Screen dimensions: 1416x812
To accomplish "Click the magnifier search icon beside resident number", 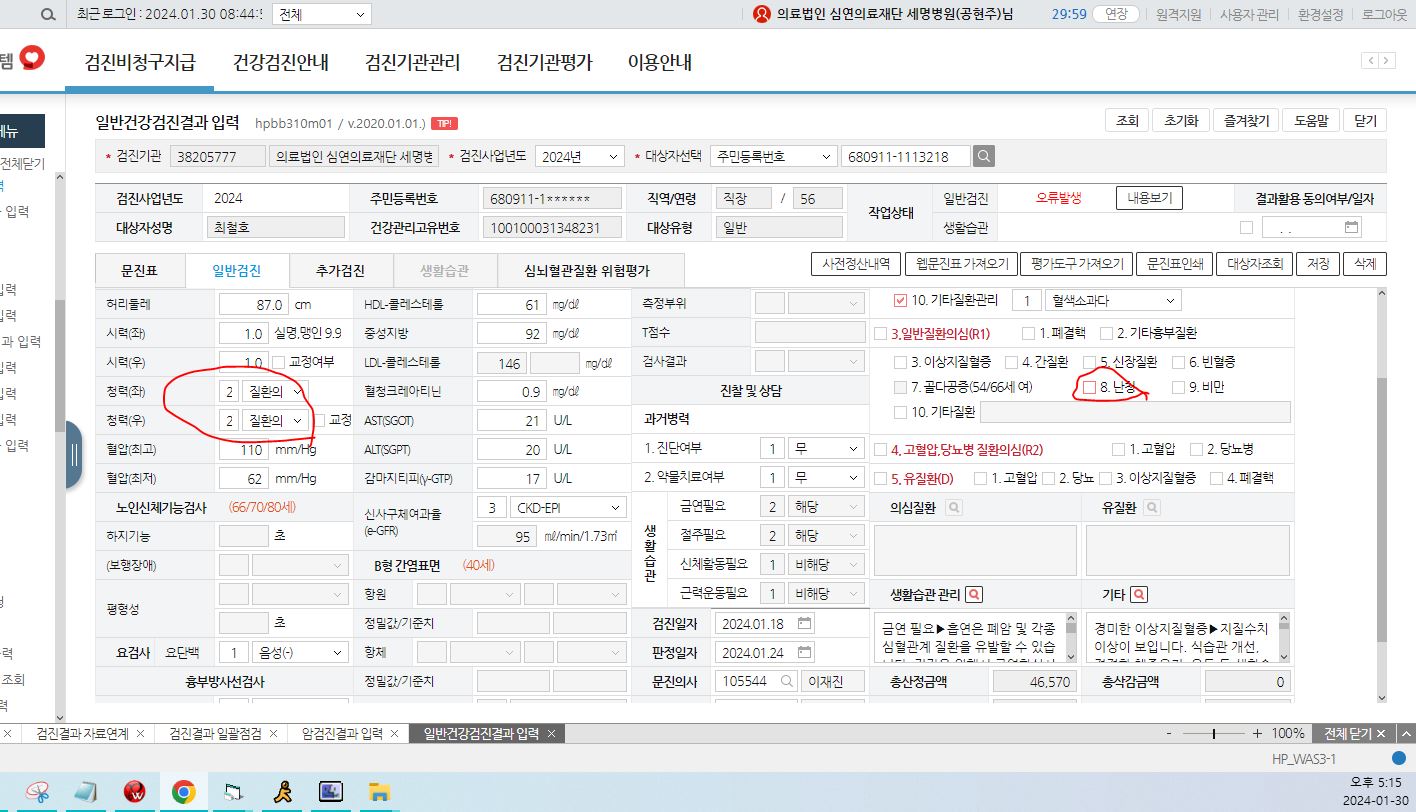I will click(984, 156).
